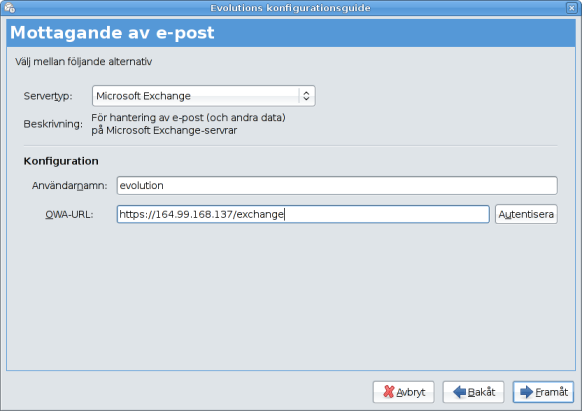
Task: Click the right blue arrow icon on Framåt
Action: [526, 392]
